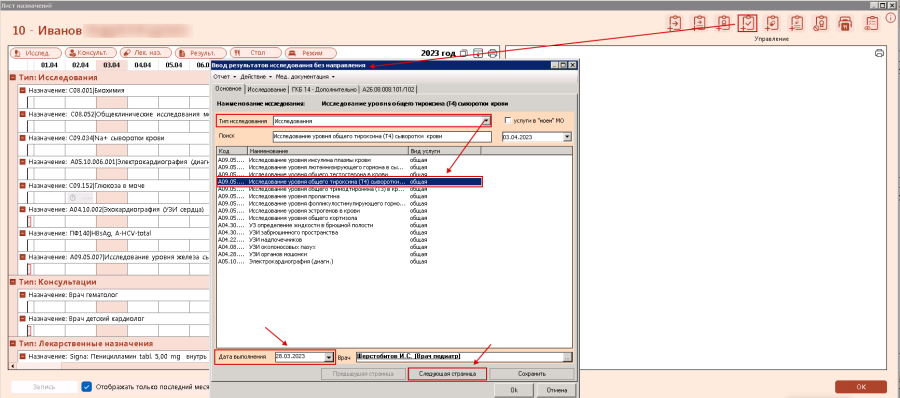Image resolution: width=900 pixels, height=398 pixels.
Task: Click the printer icon in right panel
Action: click(x=879, y=53)
